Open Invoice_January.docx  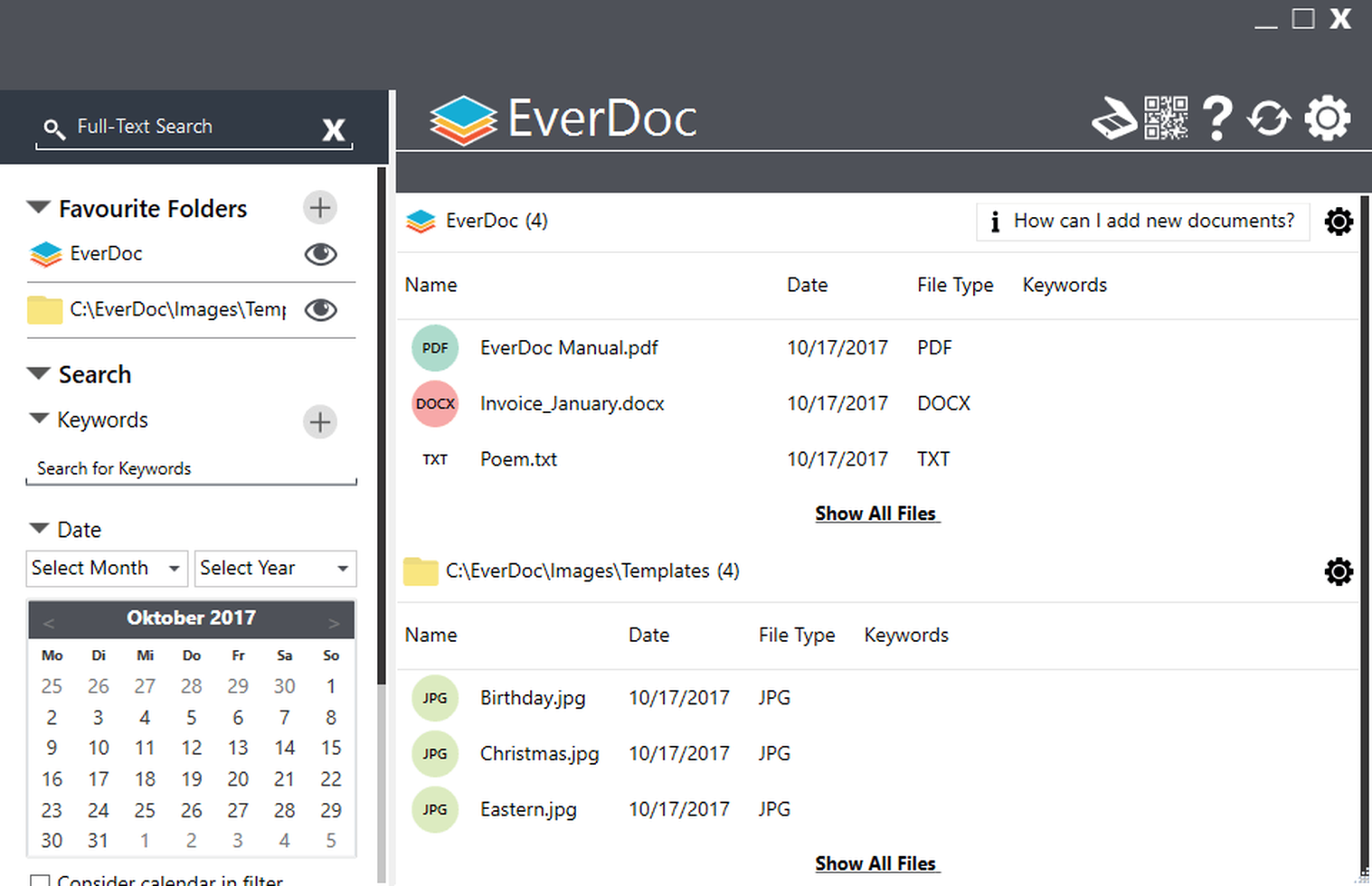pyautogui.click(x=572, y=404)
